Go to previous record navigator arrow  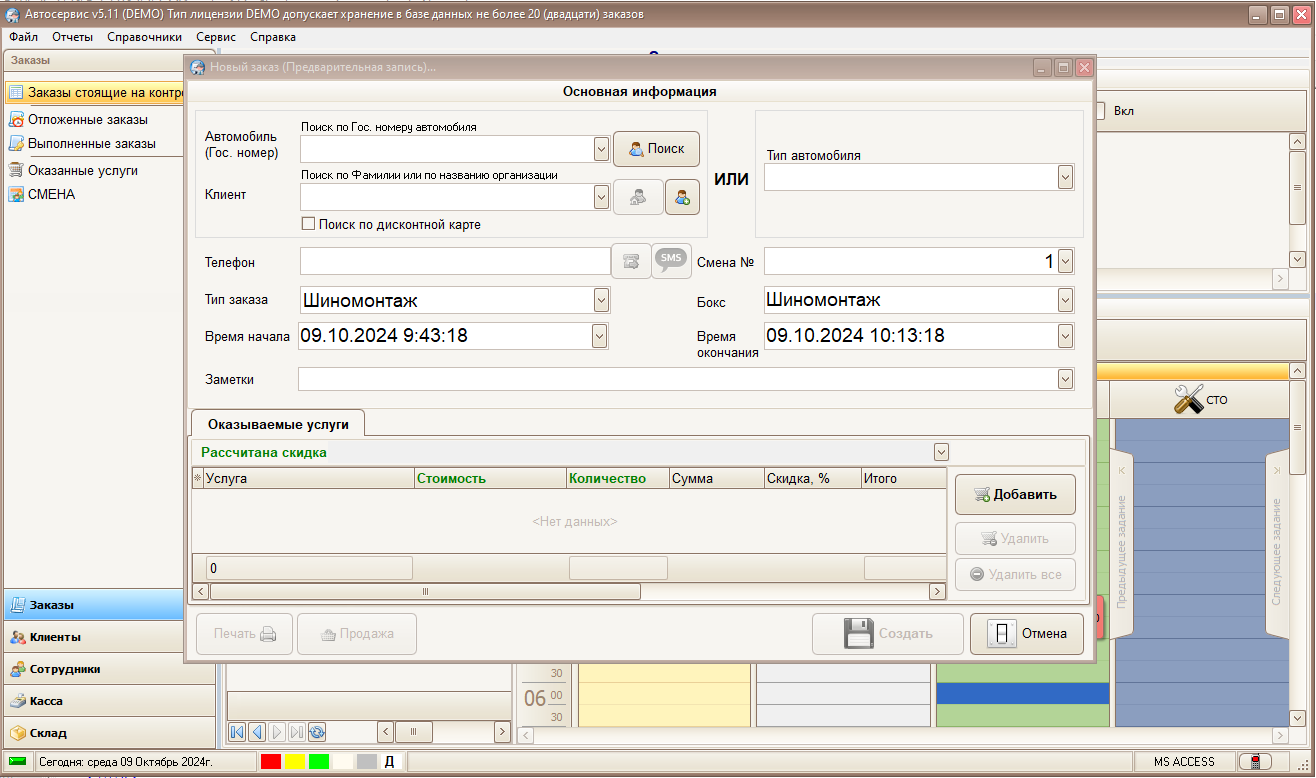click(x=257, y=732)
